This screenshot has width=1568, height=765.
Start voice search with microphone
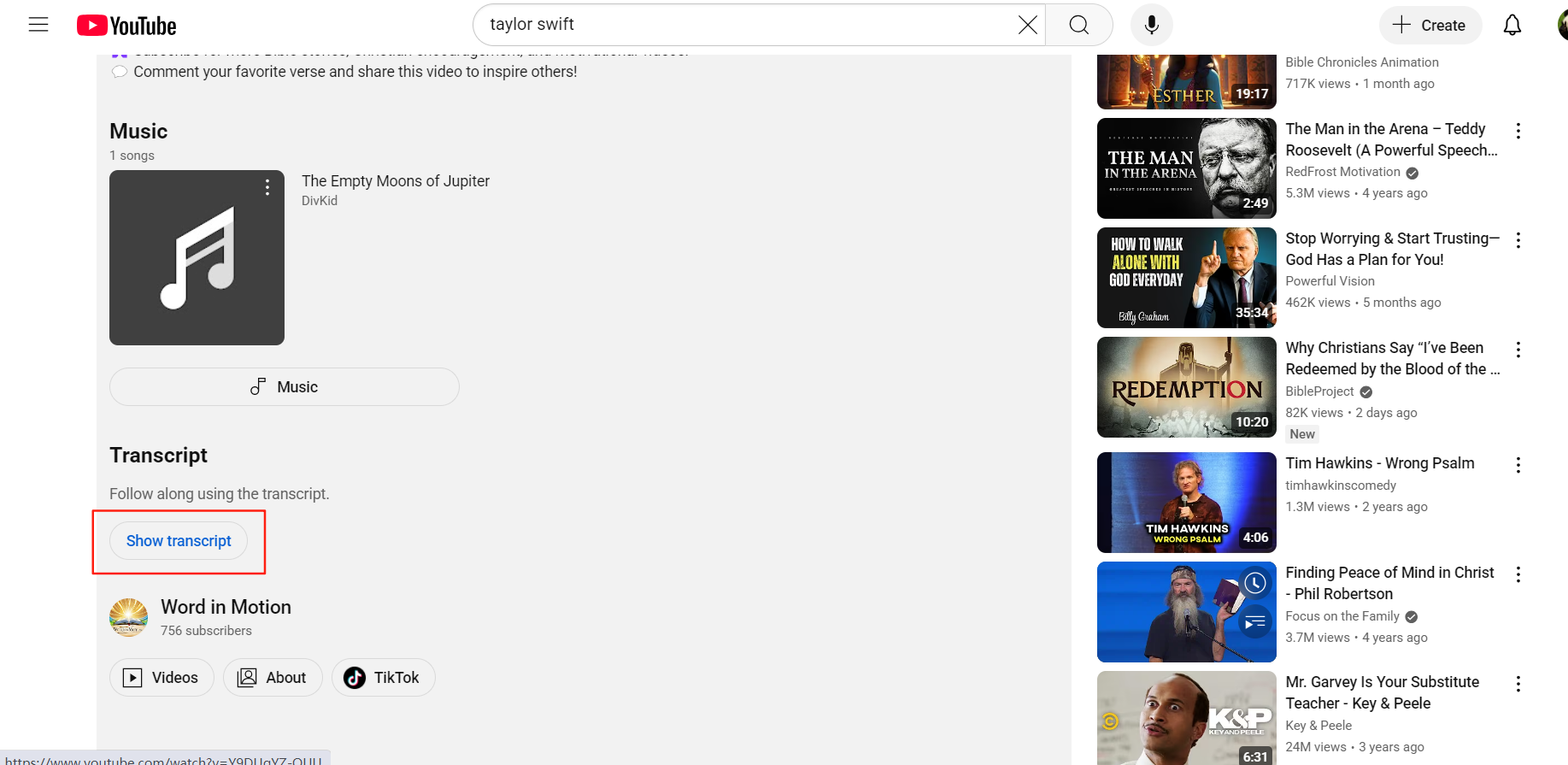click(x=1152, y=25)
